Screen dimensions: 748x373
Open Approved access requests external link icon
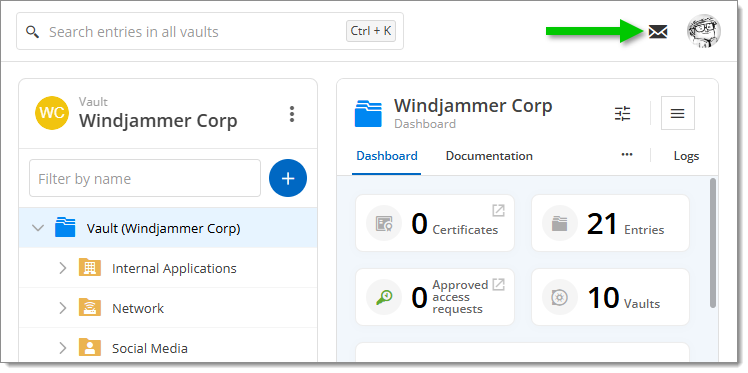[499, 284]
